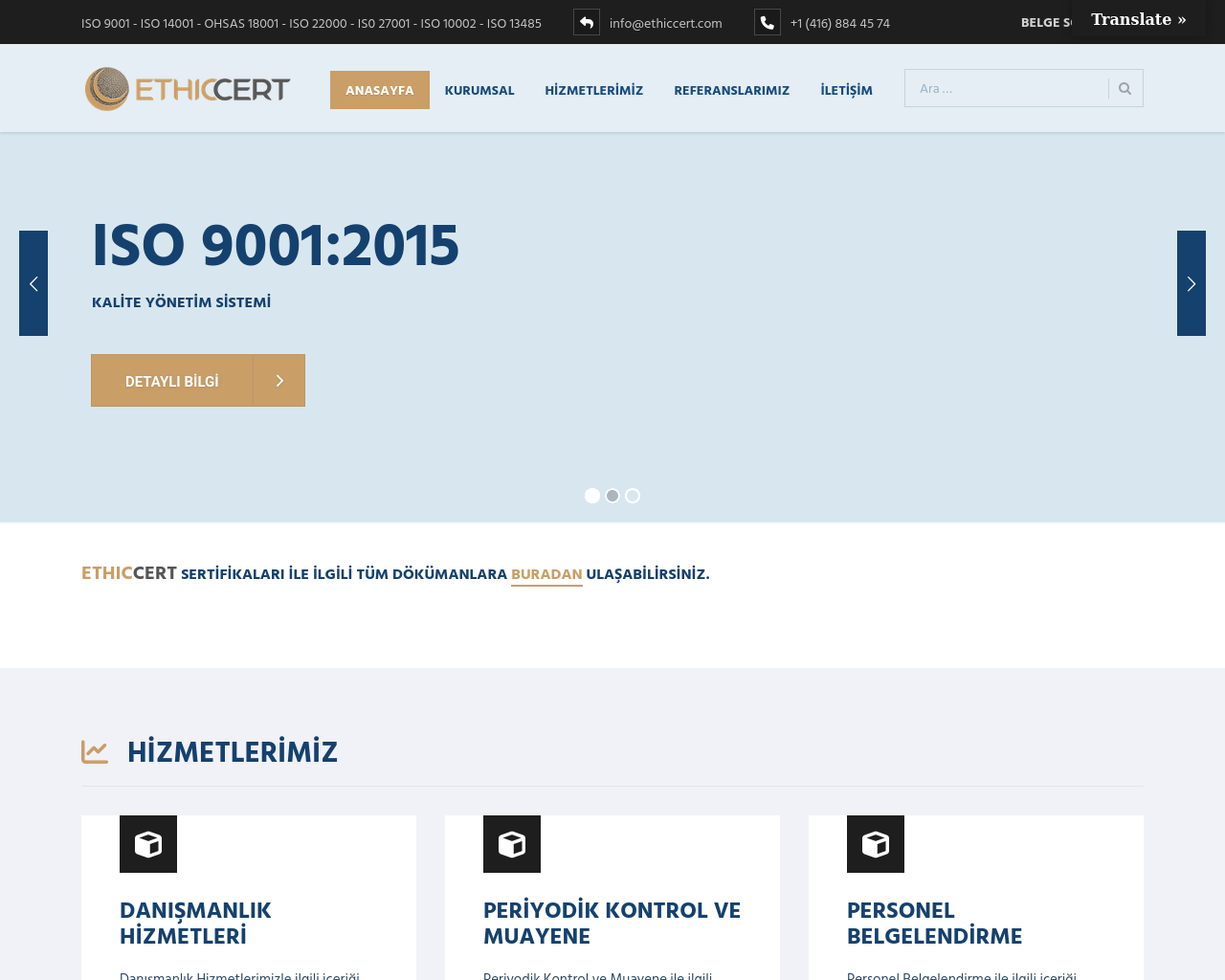This screenshot has height=980, width=1225.
Task: Open the Hizmetlerimiz menu item
Action: (594, 90)
